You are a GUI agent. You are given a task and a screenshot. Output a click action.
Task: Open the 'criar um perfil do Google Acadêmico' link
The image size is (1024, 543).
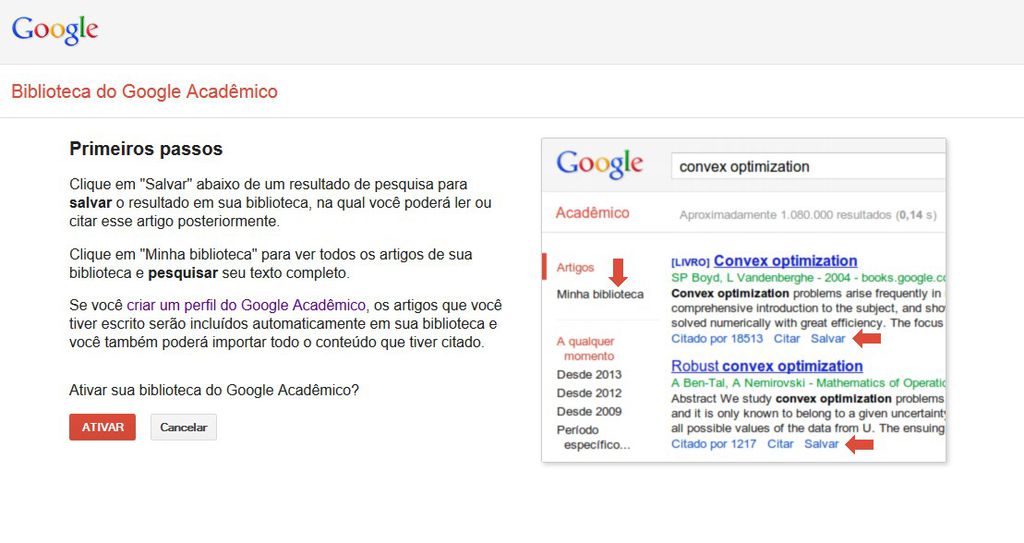pyautogui.click(x=246, y=305)
